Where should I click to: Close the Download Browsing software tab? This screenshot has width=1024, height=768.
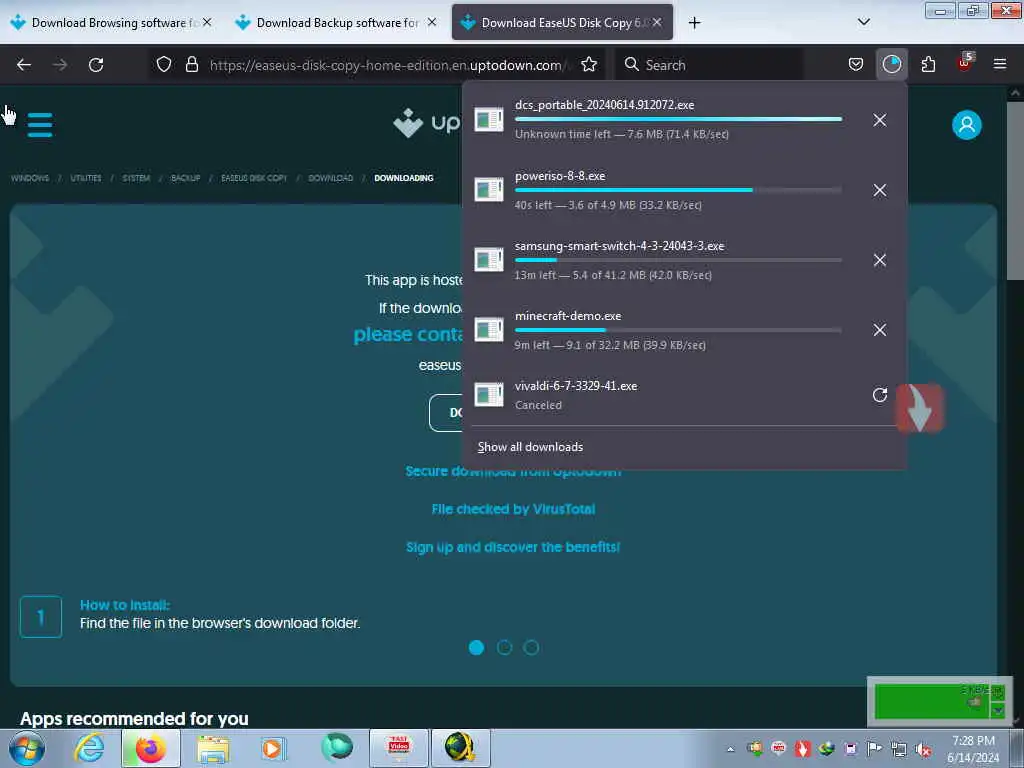[207, 22]
